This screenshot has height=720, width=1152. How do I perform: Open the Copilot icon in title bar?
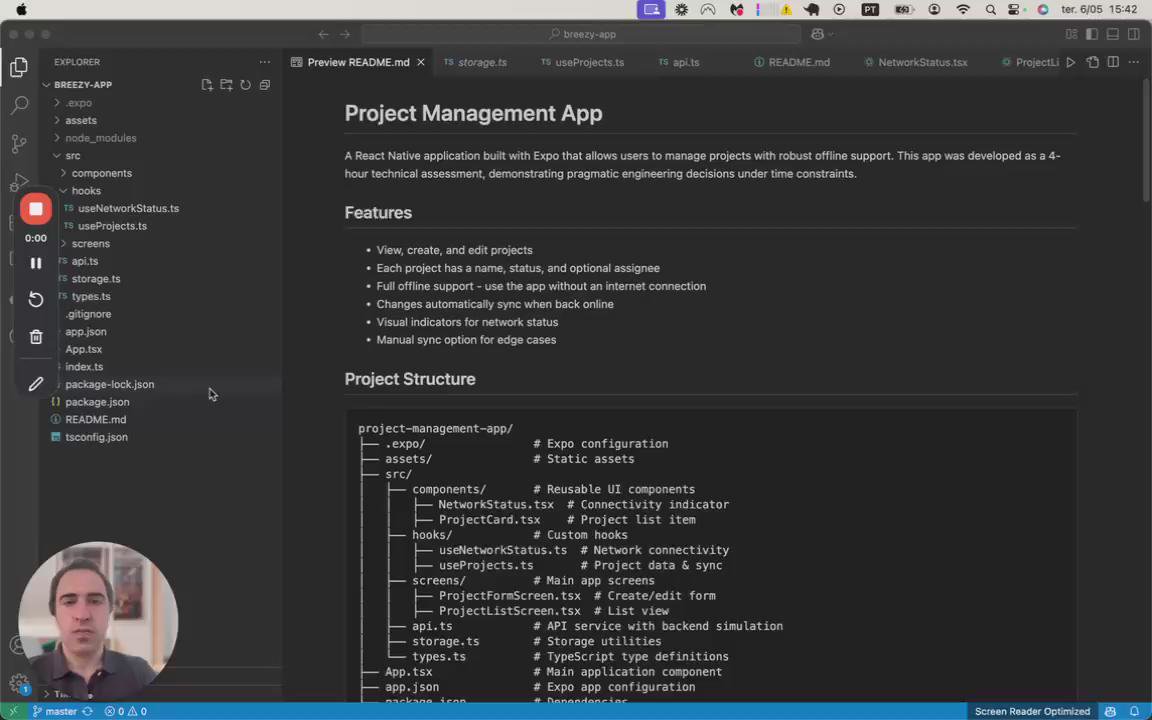(817, 34)
